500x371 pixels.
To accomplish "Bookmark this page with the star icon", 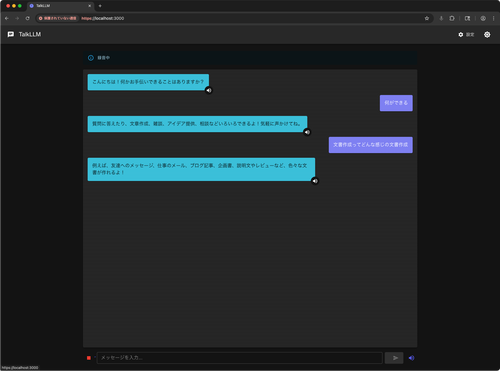I will coord(427,18).
